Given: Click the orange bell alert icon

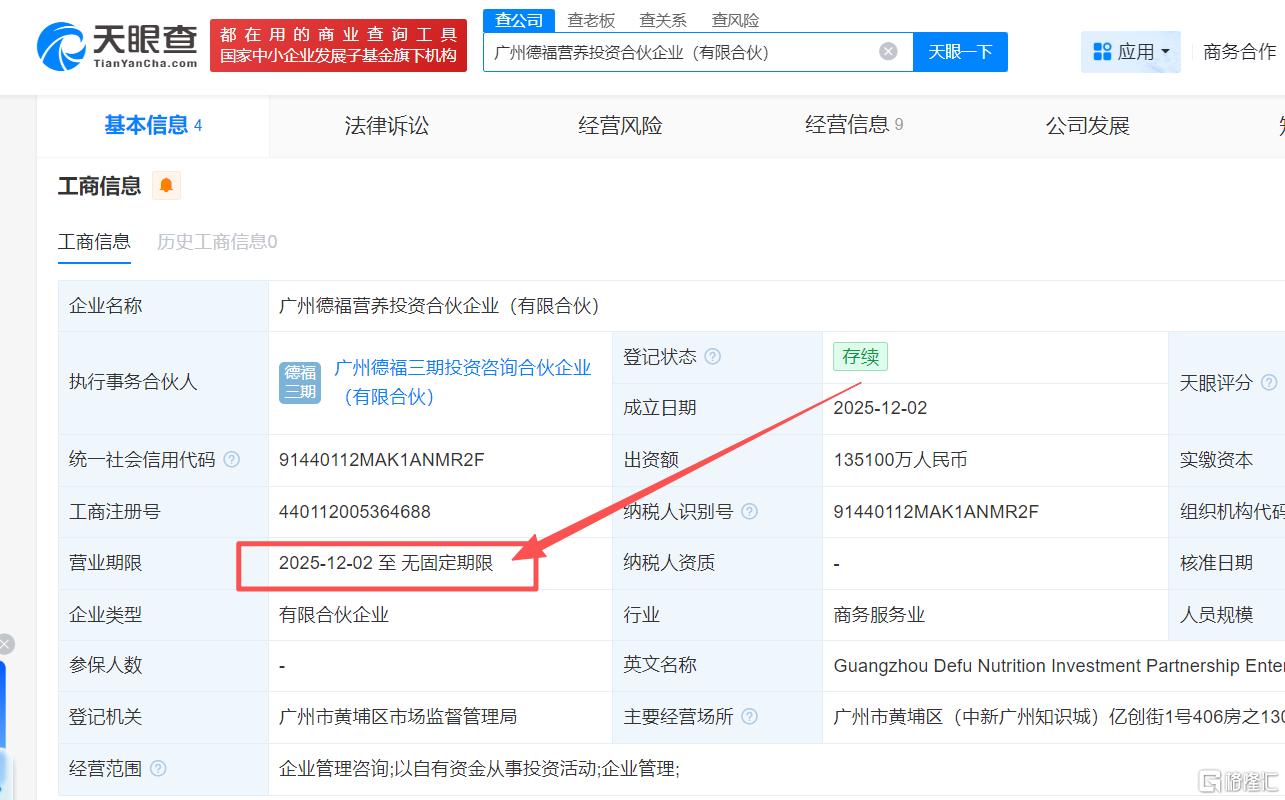Looking at the screenshot, I should [x=166, y=186].
